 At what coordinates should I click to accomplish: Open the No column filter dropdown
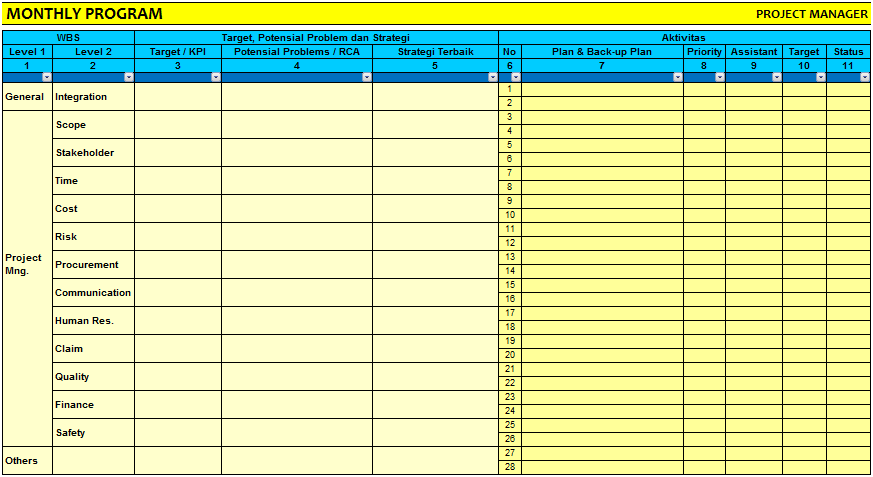tap(515, 77)
